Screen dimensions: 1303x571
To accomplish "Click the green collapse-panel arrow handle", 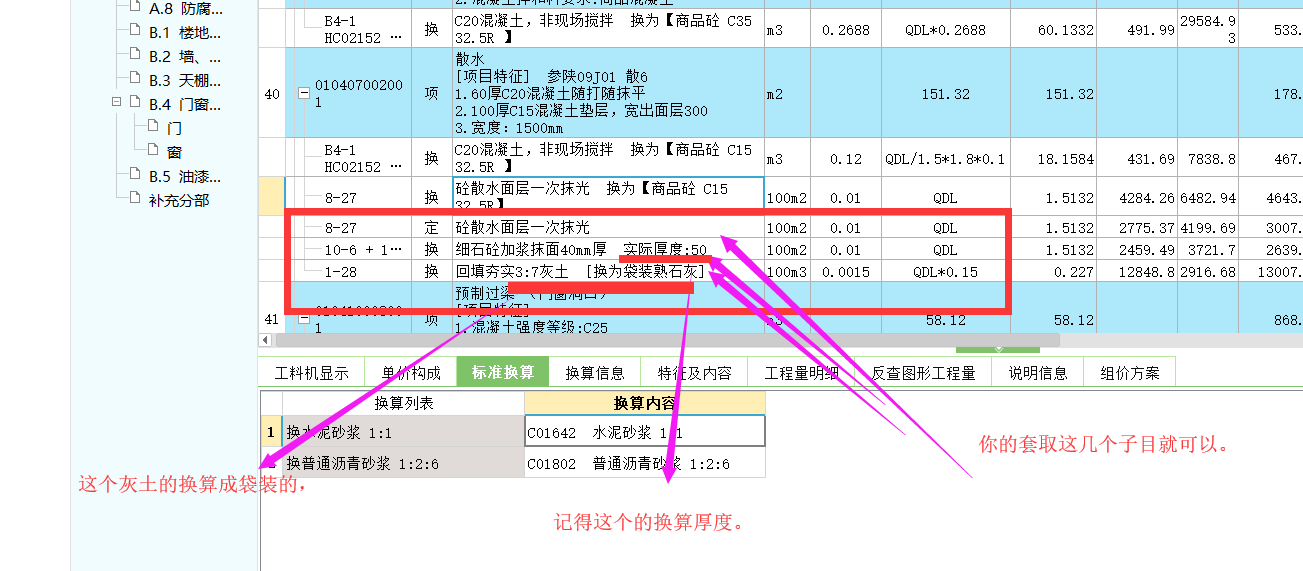I will 998,350.
